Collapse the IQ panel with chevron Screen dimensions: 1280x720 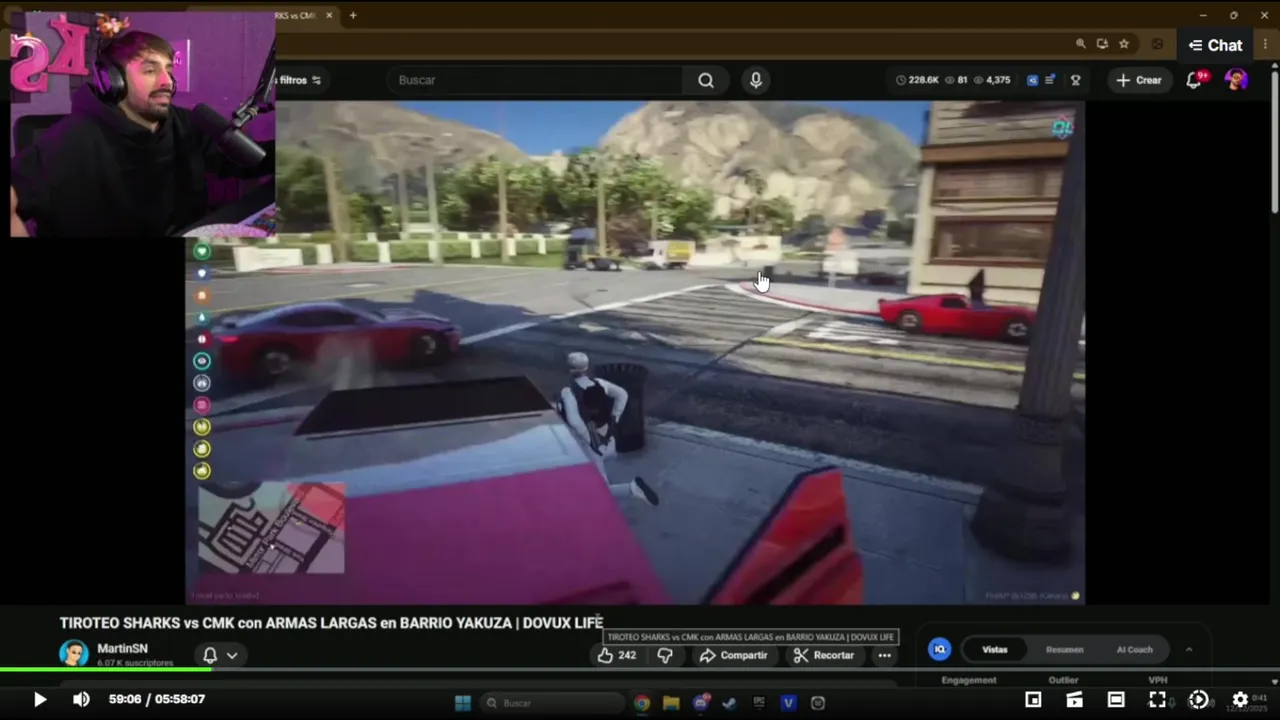click(1189, 649)
